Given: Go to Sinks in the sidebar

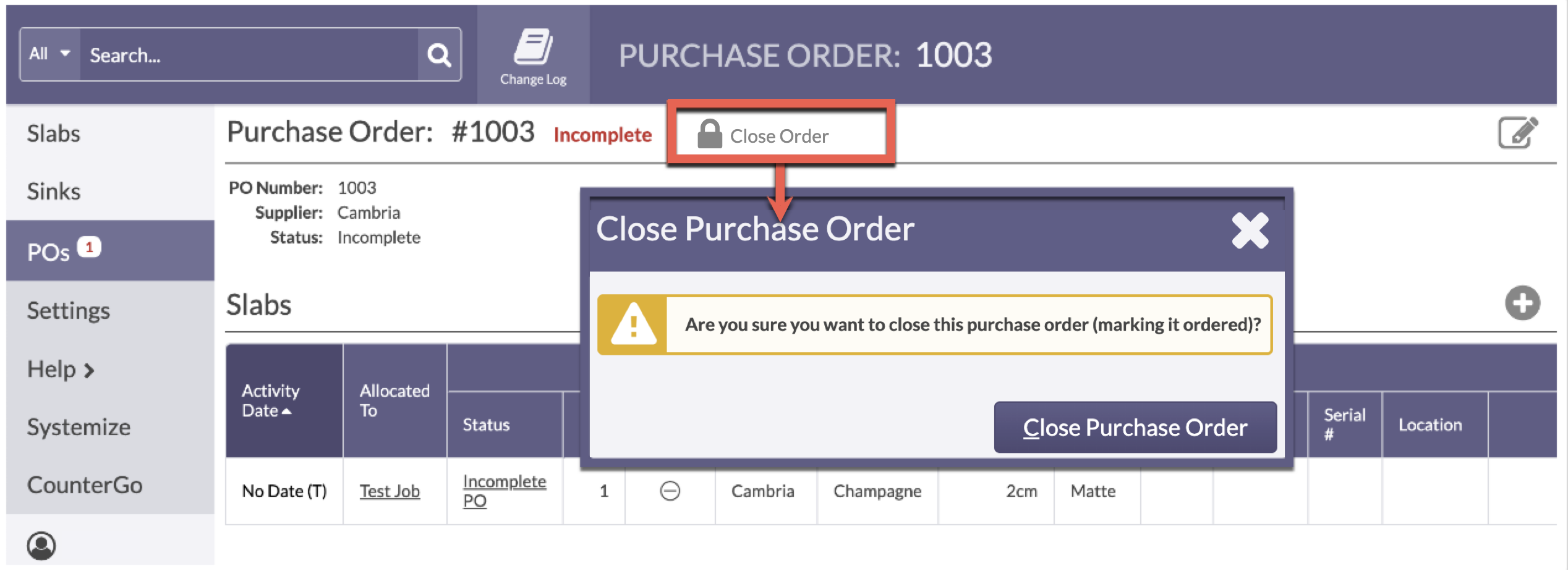Looking at the screenshot, I should (x=54, y=192).
